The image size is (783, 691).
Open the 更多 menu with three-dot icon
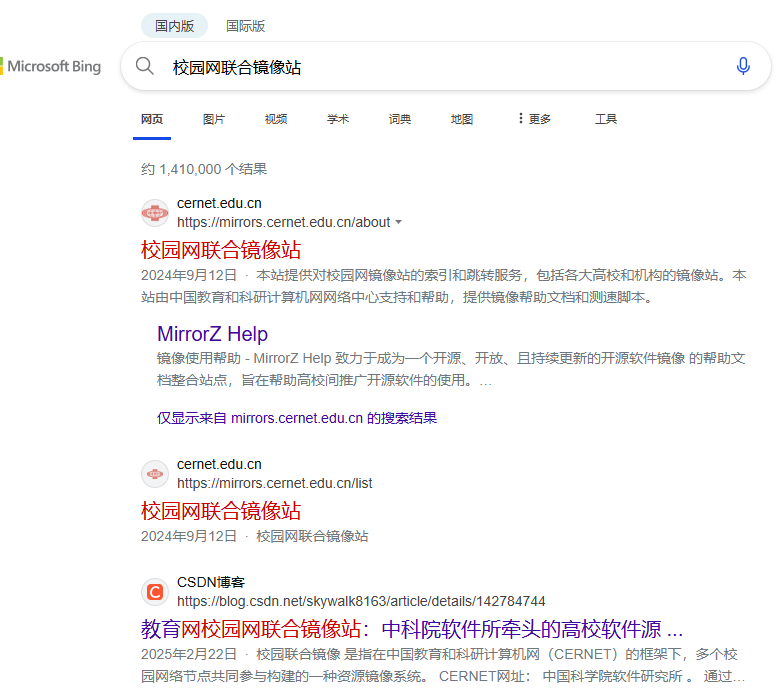pyautogui.click(x=534, y=119)
